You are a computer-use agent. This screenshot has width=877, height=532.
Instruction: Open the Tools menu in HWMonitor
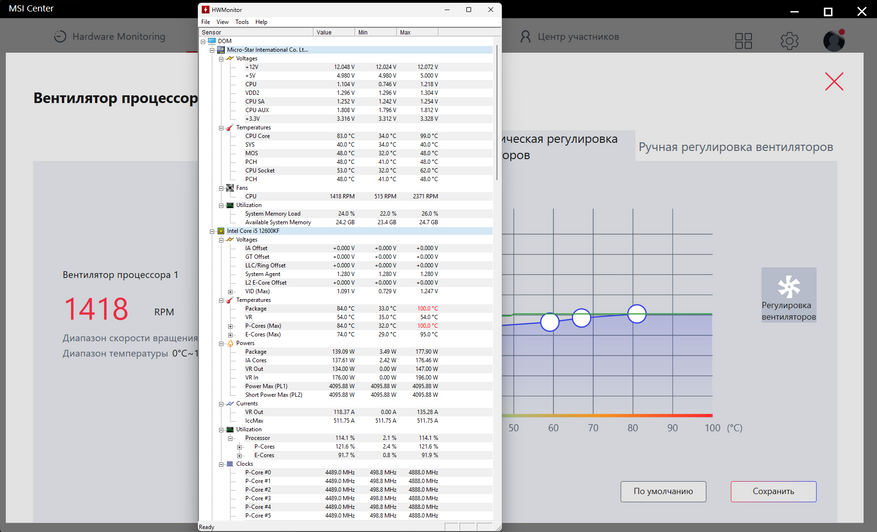coord(242,22)
